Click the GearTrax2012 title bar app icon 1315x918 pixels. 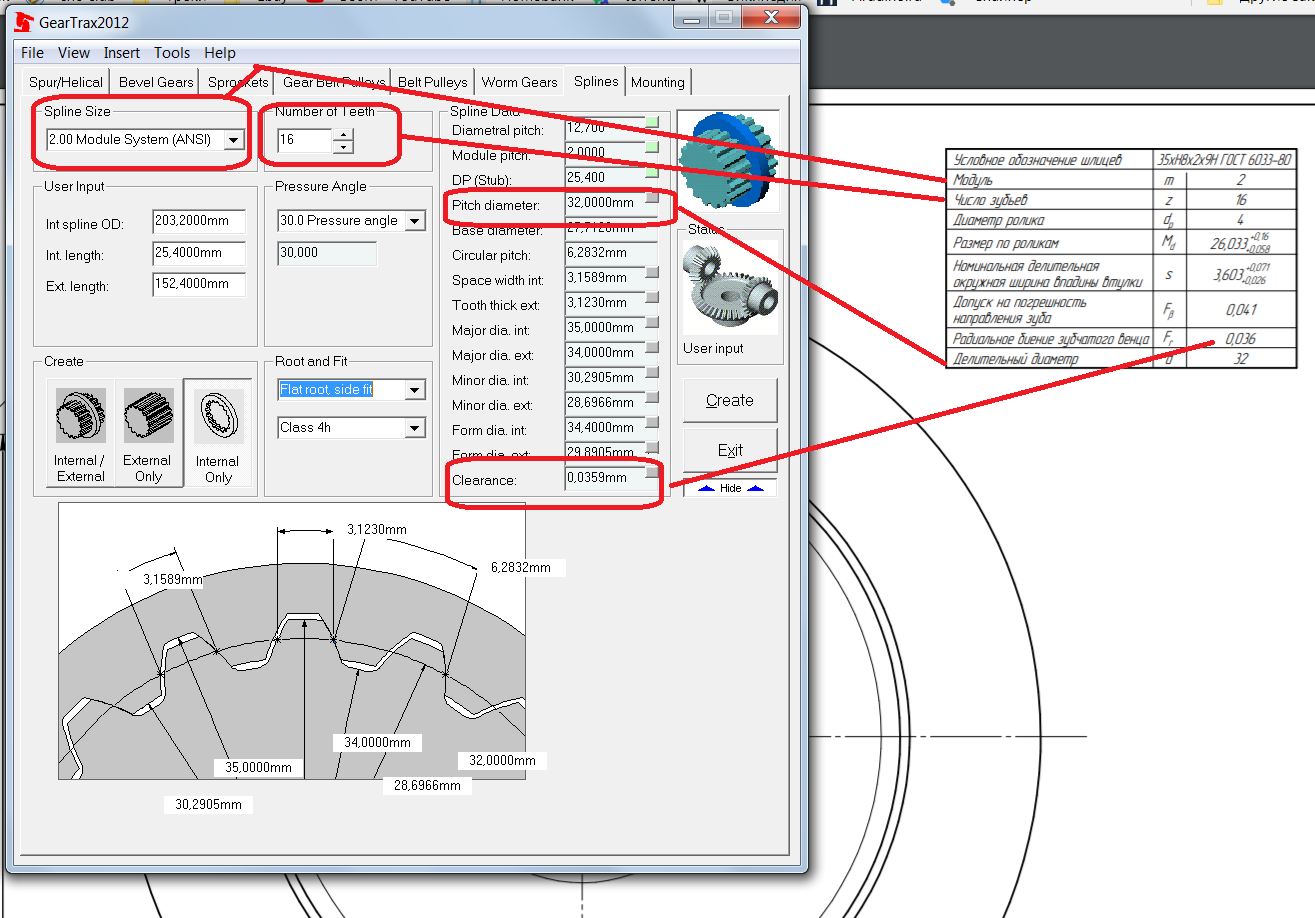22,21
